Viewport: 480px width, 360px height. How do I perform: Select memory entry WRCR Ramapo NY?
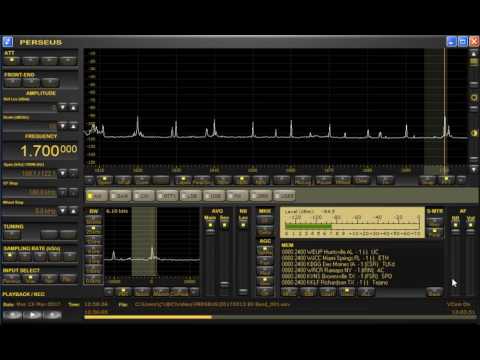pyautogui.click(x=333, y=270)
